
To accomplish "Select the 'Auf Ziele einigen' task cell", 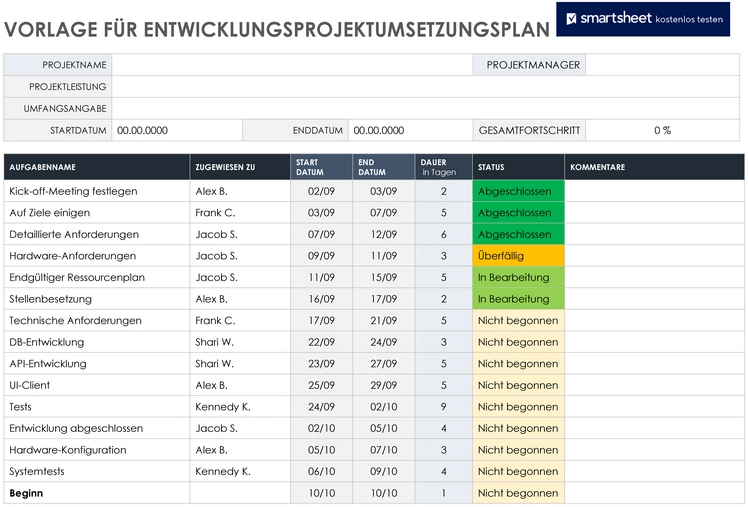I will coord(97,213).
